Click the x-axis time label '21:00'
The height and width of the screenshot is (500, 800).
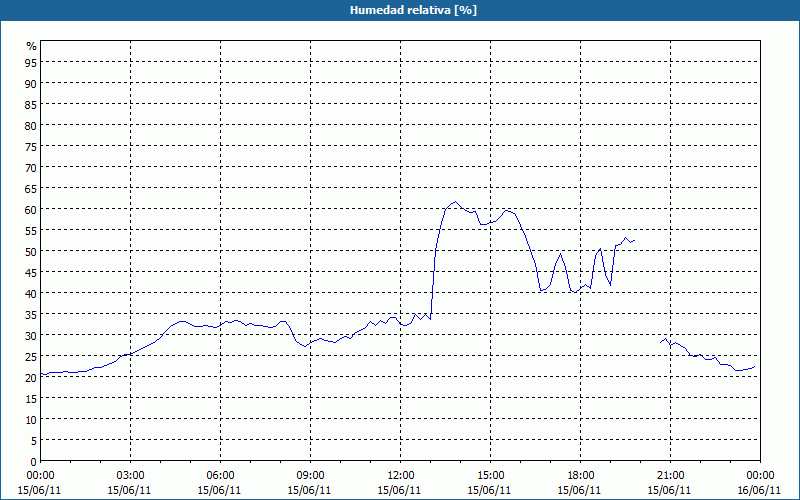click(x=670, y=476)
